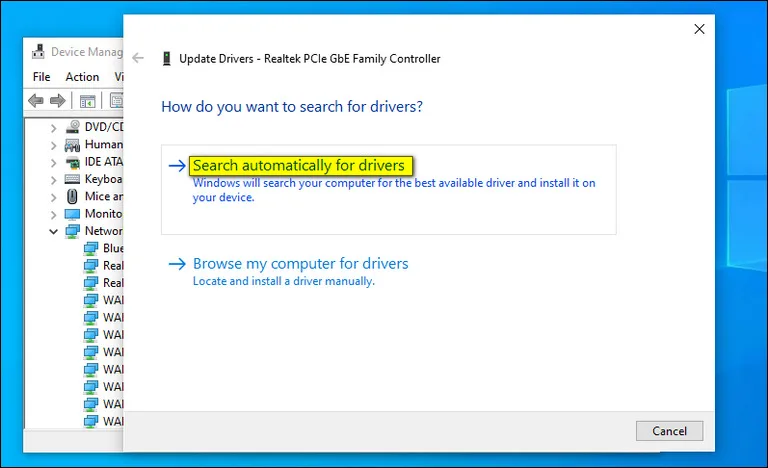Select the IDE ATA tree item text
768x468 pixels.
click(x=104, y=162)
